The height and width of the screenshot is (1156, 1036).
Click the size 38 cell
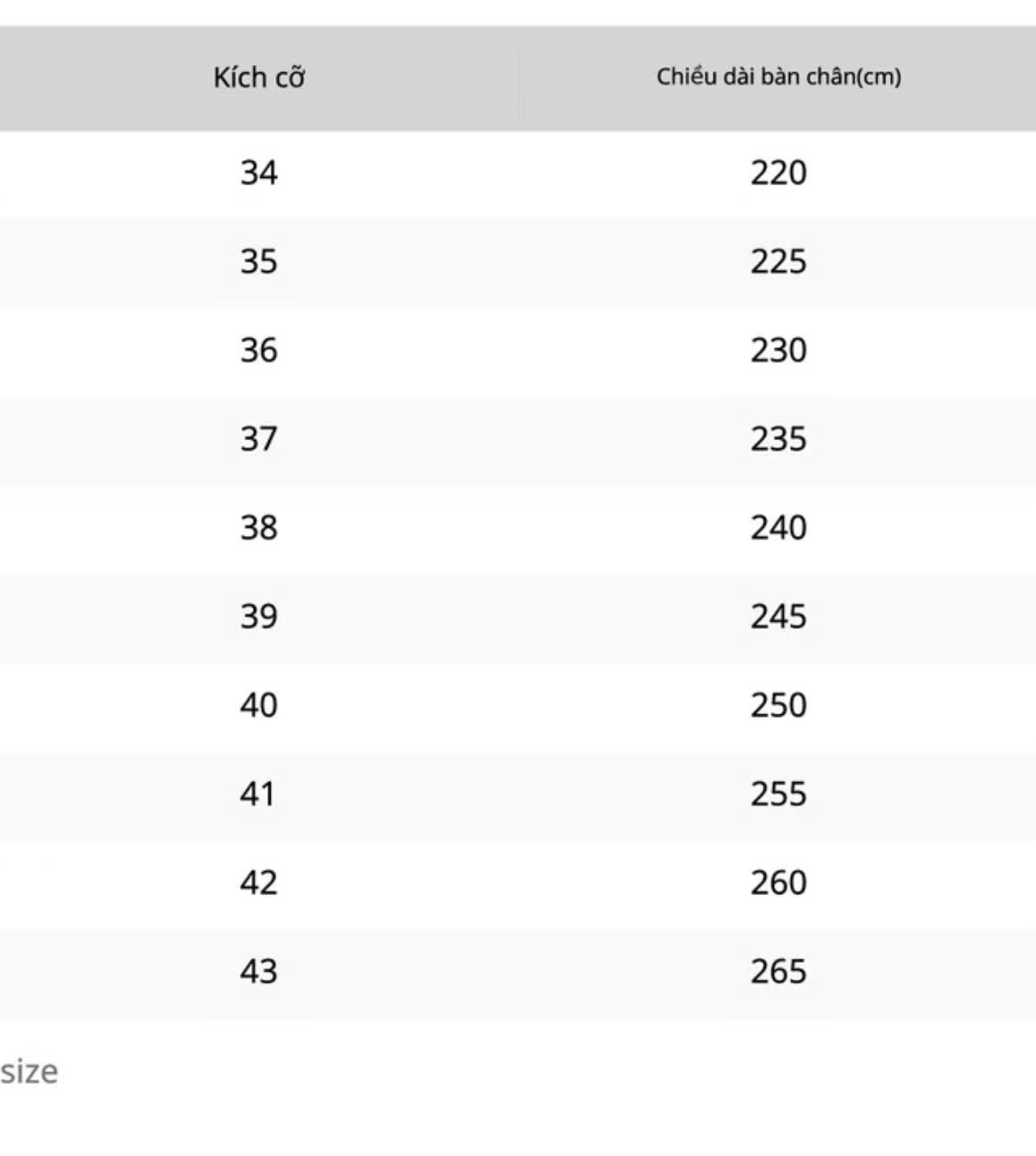tap(258, 527)
